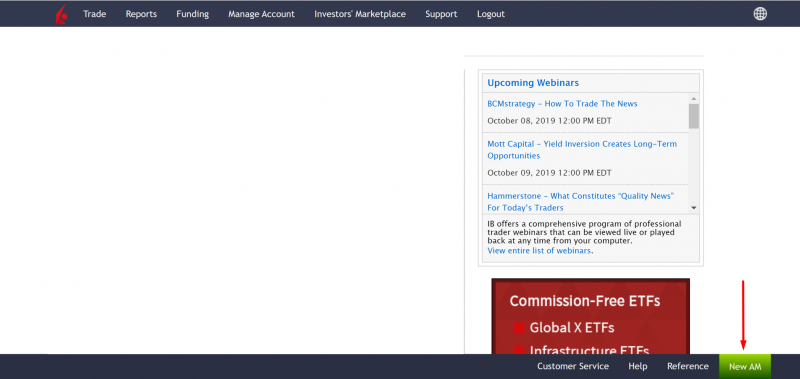Click the webinars scrollbar down arrow
Screen dimensions: 800x379
[x=693, y=207]
